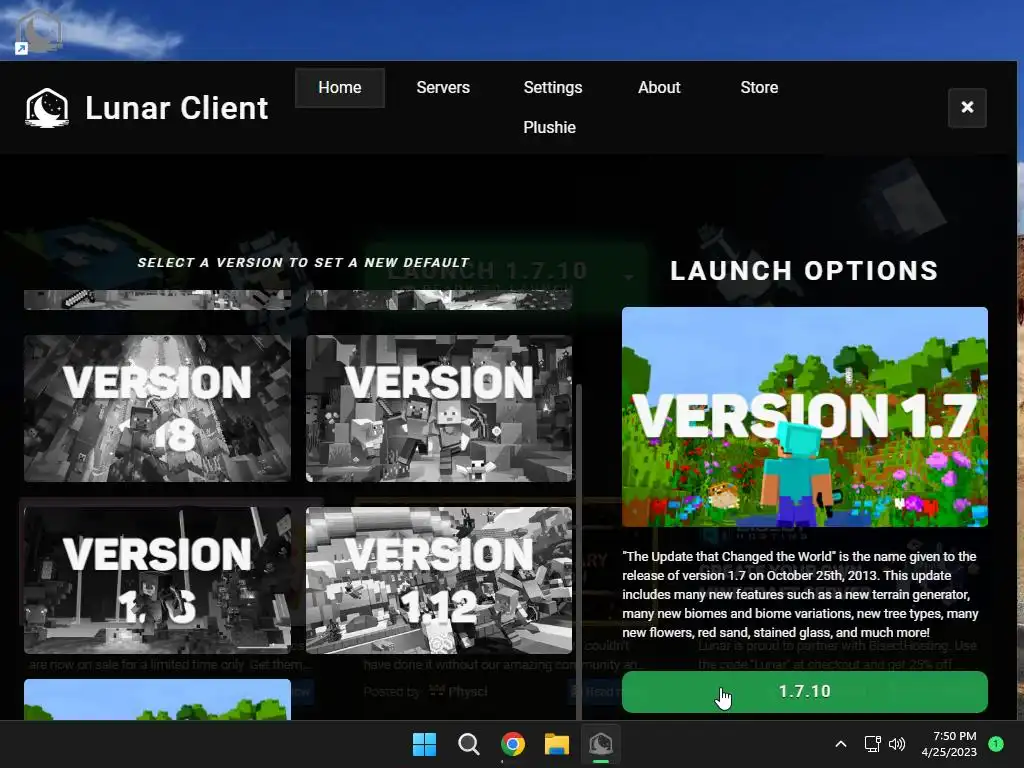Click the Lunar Client moon logo
Screen dimensions: 1024x768
(x=47, y=108)
